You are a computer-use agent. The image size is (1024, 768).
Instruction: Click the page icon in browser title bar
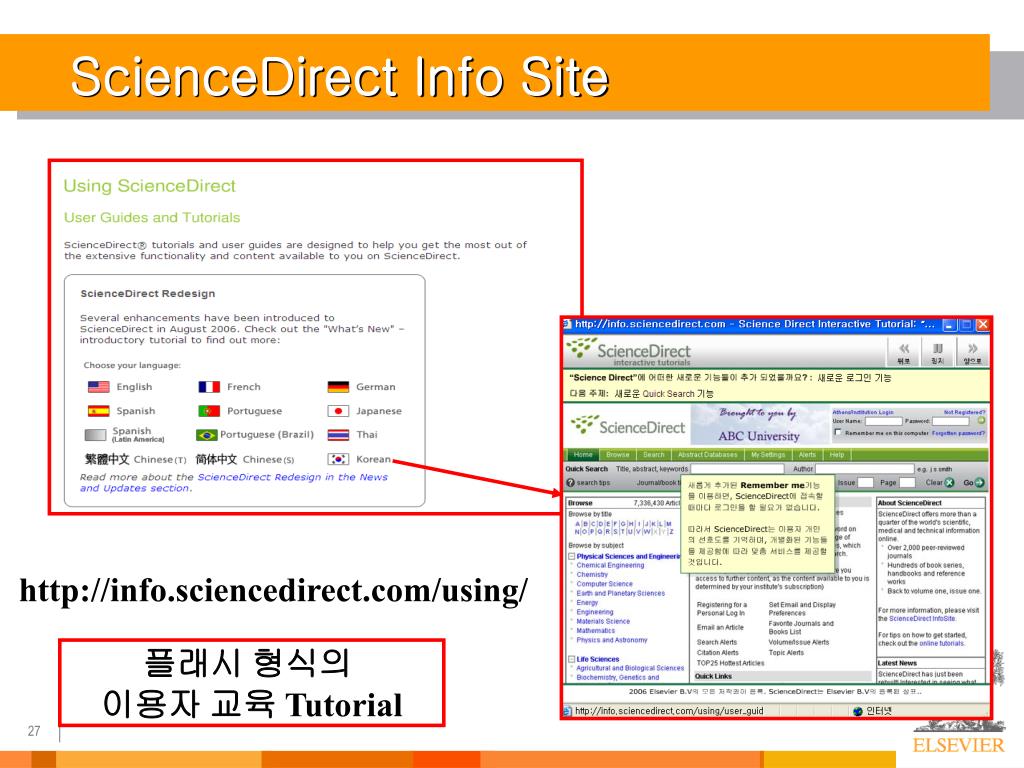[x=568, y=324]
